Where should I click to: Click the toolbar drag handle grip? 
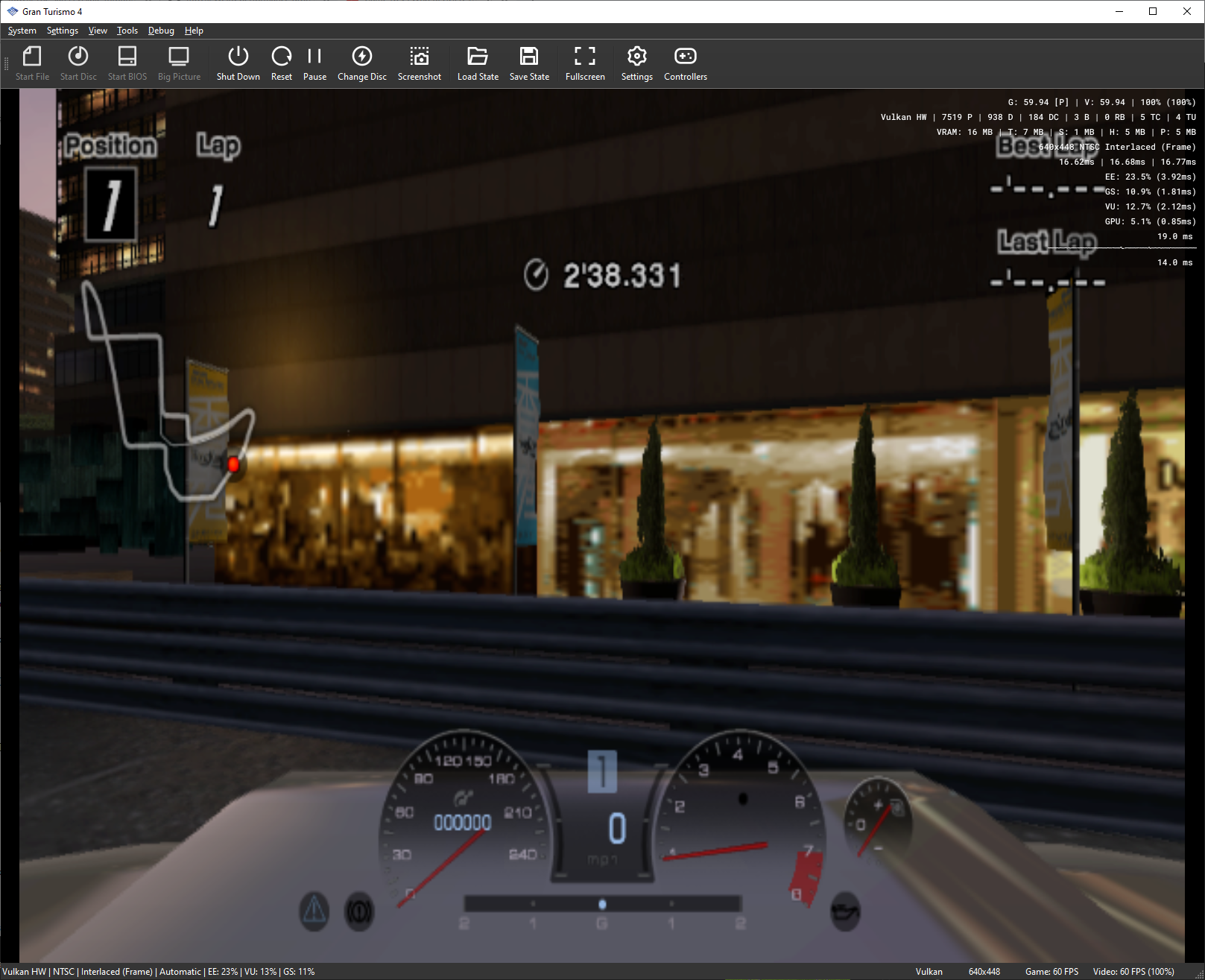(6, 64)
